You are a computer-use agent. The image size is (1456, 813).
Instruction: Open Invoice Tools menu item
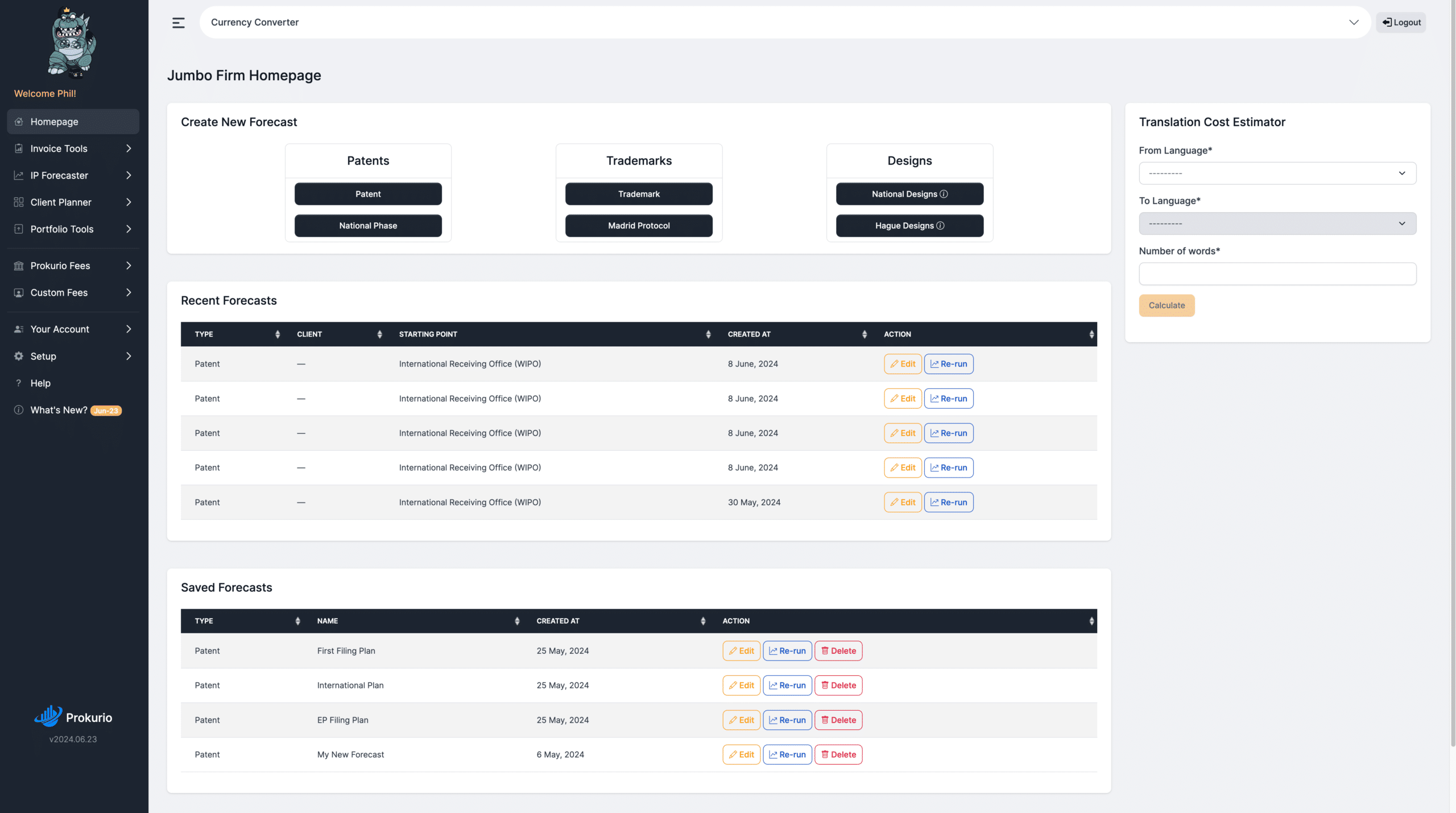(x=73, y=148)
